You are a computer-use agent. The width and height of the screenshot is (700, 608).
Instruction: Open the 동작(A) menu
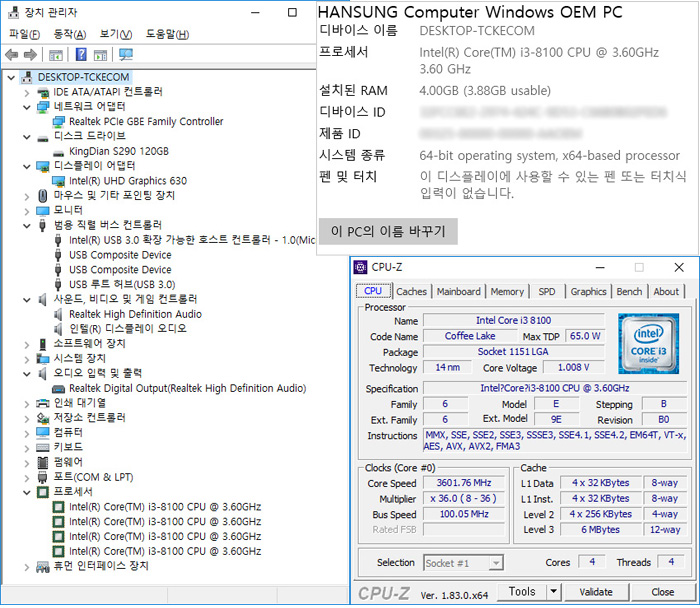click(70, 34)
